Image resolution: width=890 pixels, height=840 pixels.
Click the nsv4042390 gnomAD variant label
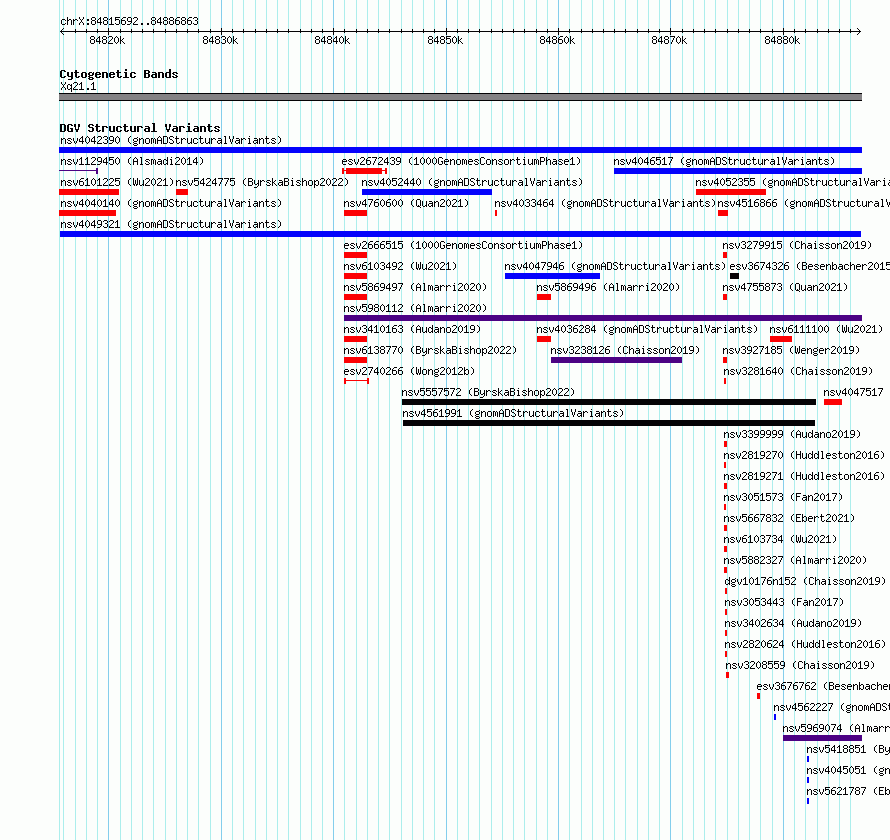tap(171, 140)
